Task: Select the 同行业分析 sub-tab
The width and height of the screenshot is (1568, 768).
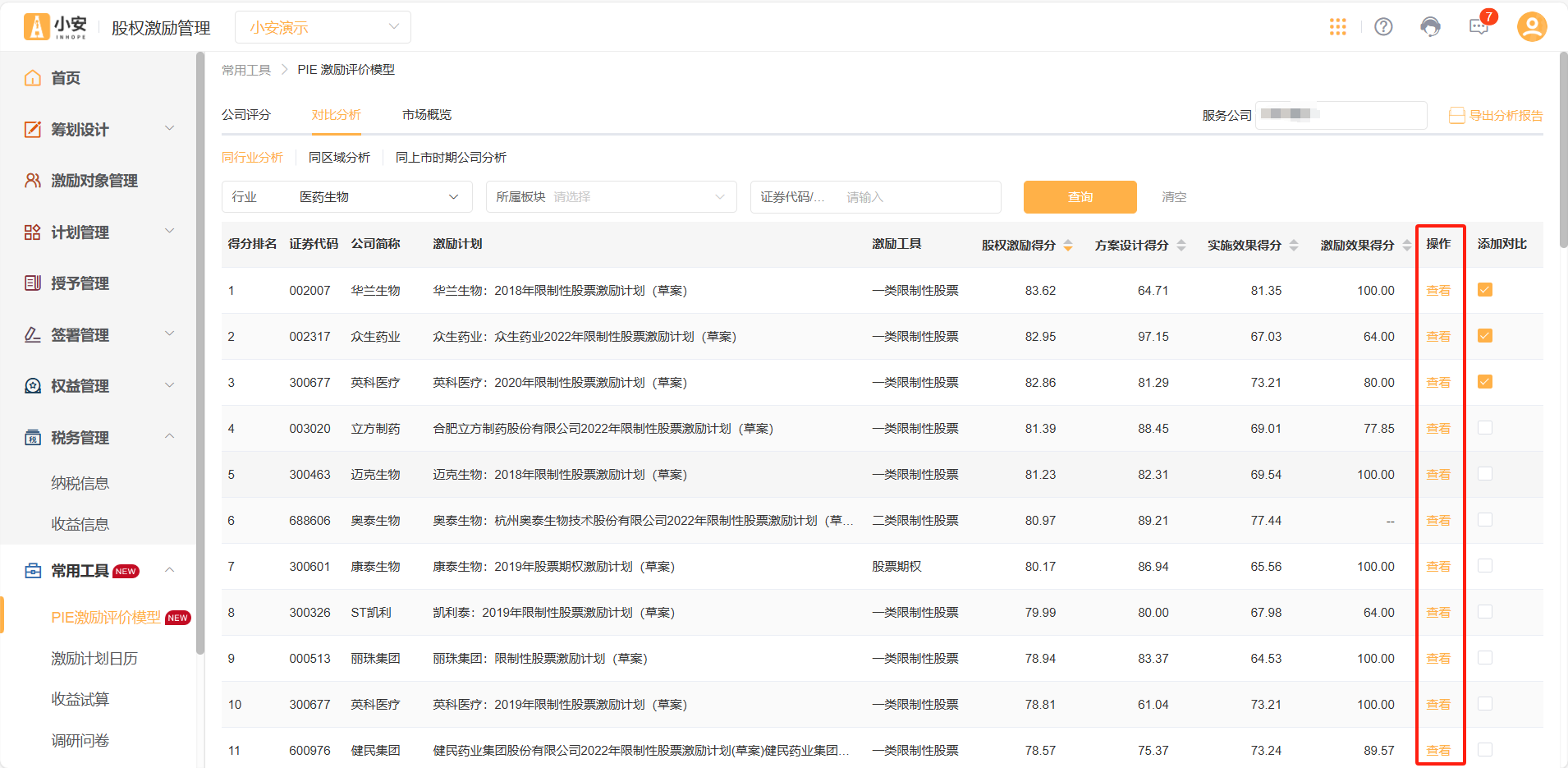Action: click(x=252, y=158)
